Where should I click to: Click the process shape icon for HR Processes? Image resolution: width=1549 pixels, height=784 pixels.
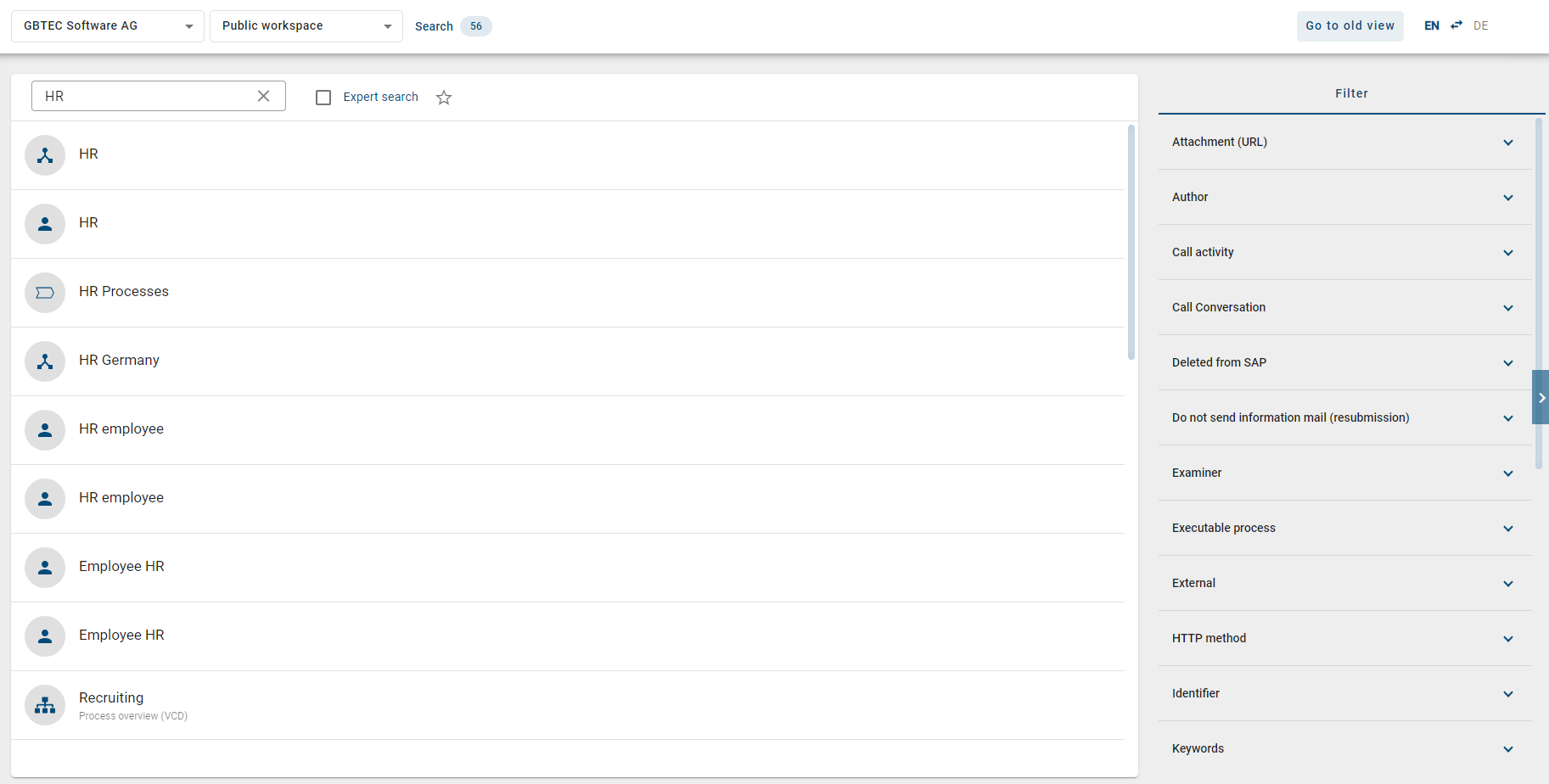pyautogui.click(x=44, y=293)
